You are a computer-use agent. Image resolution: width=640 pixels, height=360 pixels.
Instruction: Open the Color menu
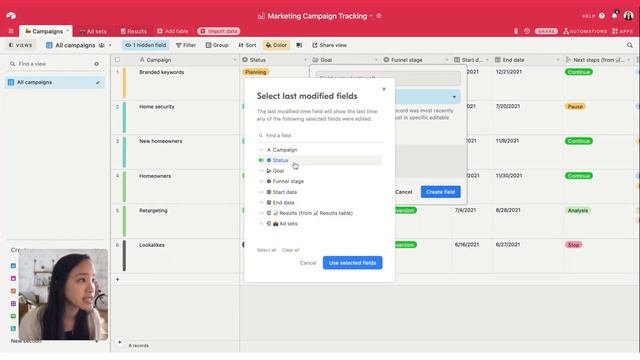coord(276,45)
